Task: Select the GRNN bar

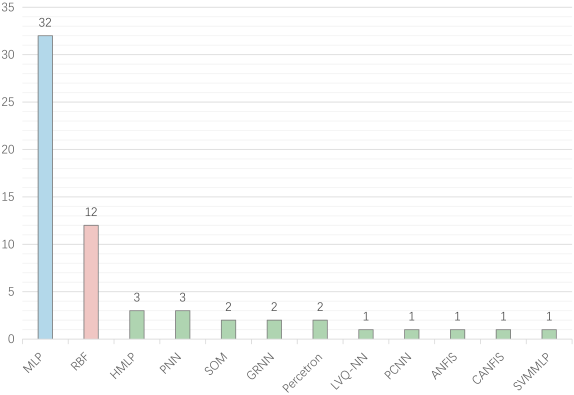Action: (x=274, y=329)
